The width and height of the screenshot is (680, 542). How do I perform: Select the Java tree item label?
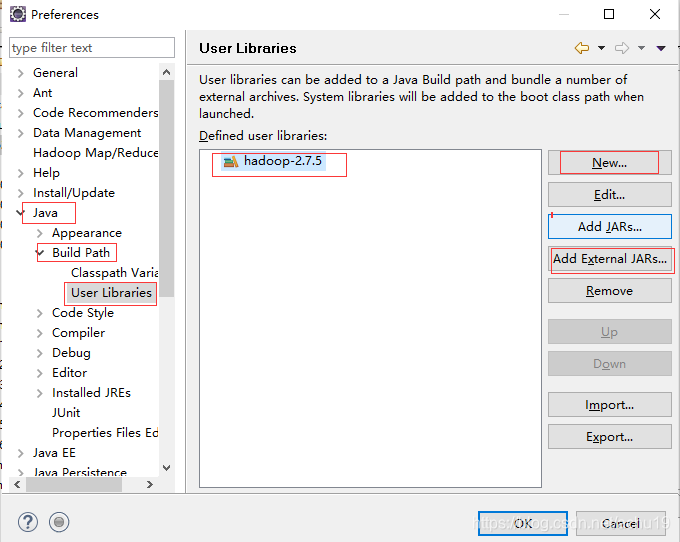[x=45, y=213]
